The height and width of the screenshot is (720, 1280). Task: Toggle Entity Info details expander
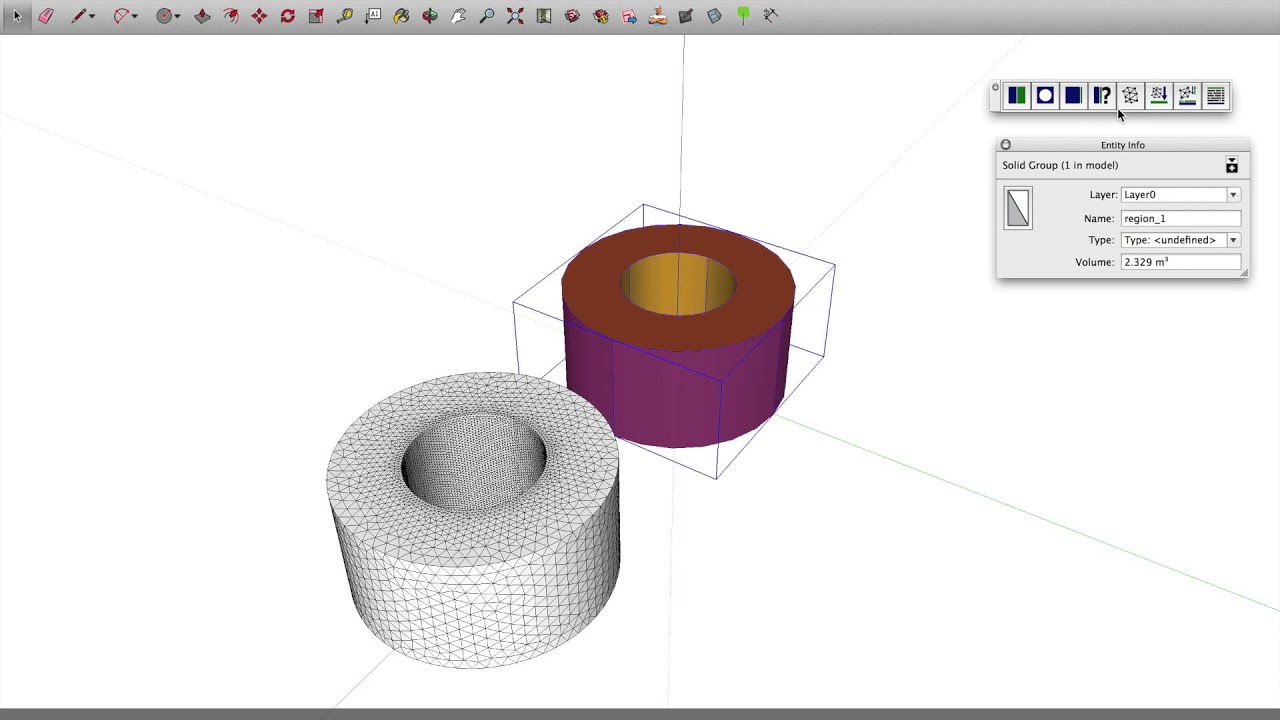tap(1232, 165)
